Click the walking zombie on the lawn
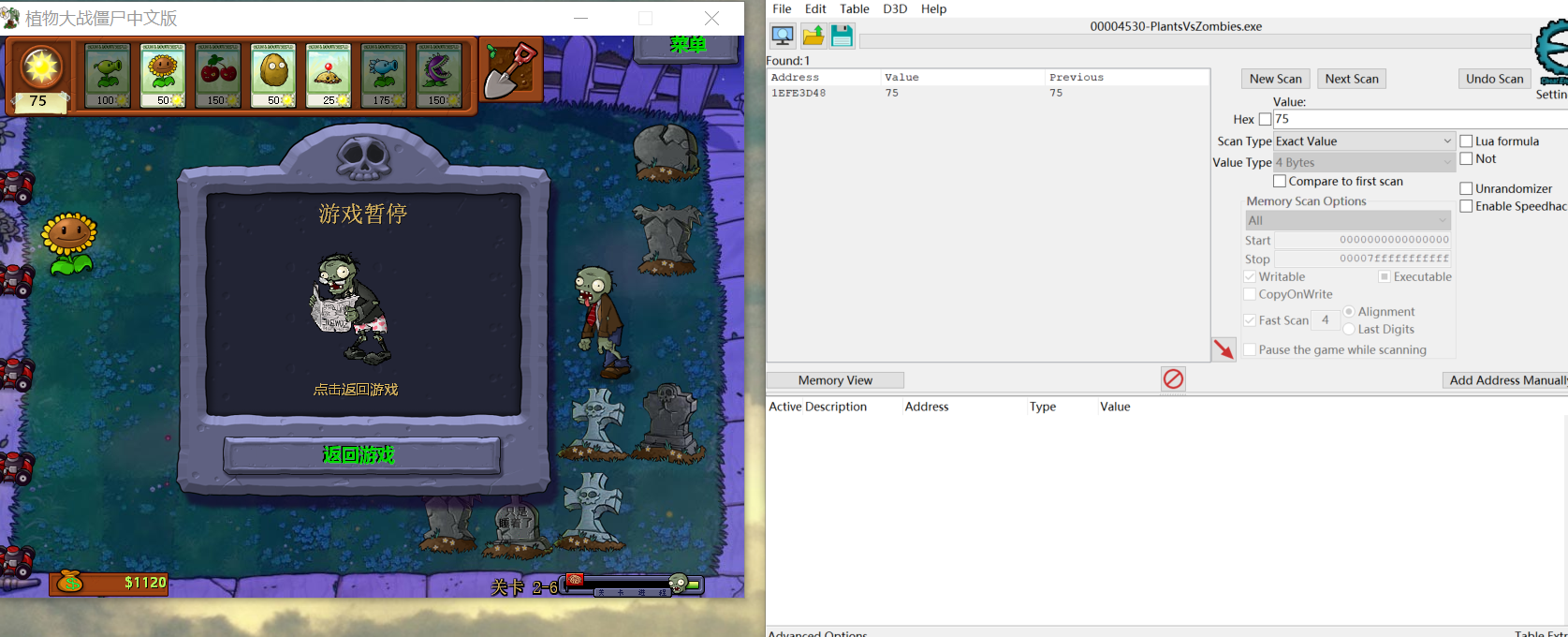1568x637 pixels. [601, 321]
